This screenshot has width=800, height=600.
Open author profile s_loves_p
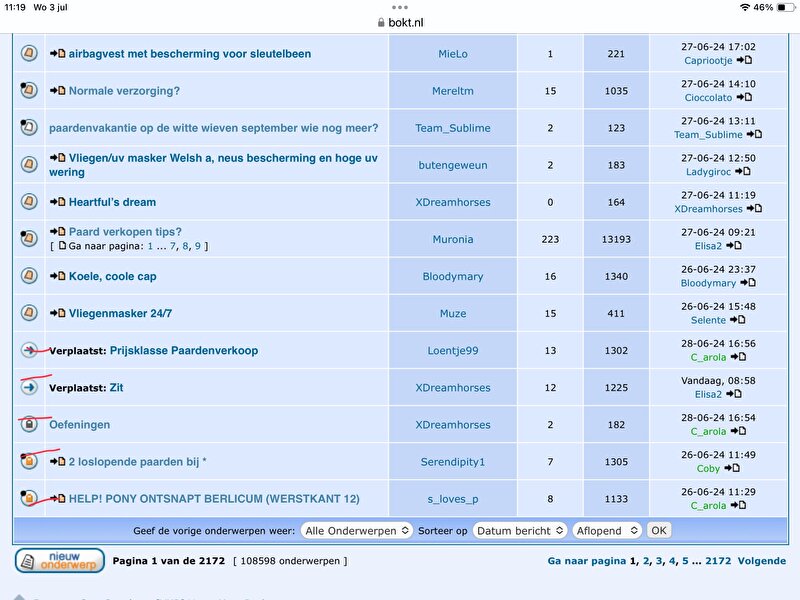tap(453, 499)
